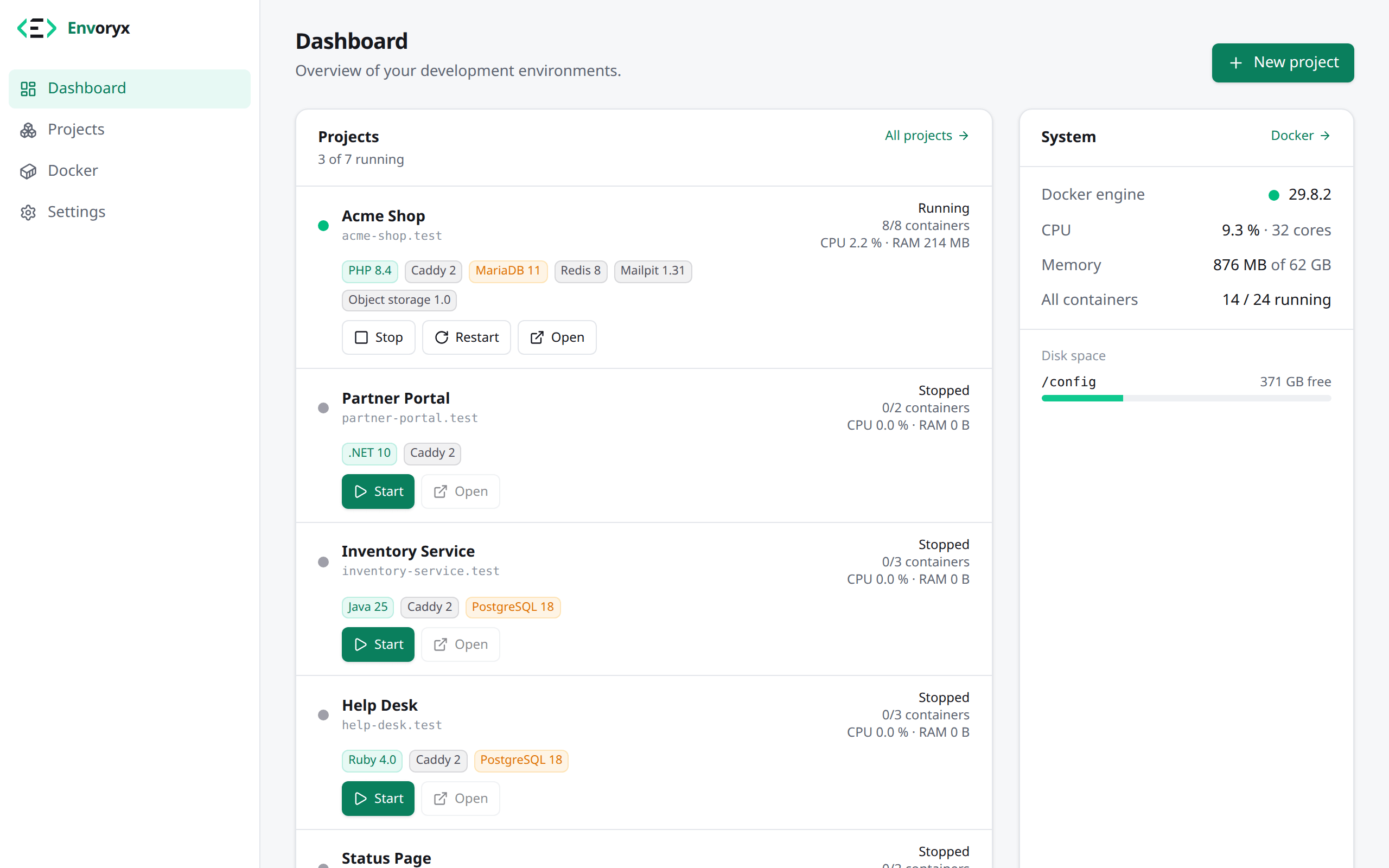This screenshot has height=868, width=1389.
Task: Open the Dashboard sidebar item
Action: [130, 88]
